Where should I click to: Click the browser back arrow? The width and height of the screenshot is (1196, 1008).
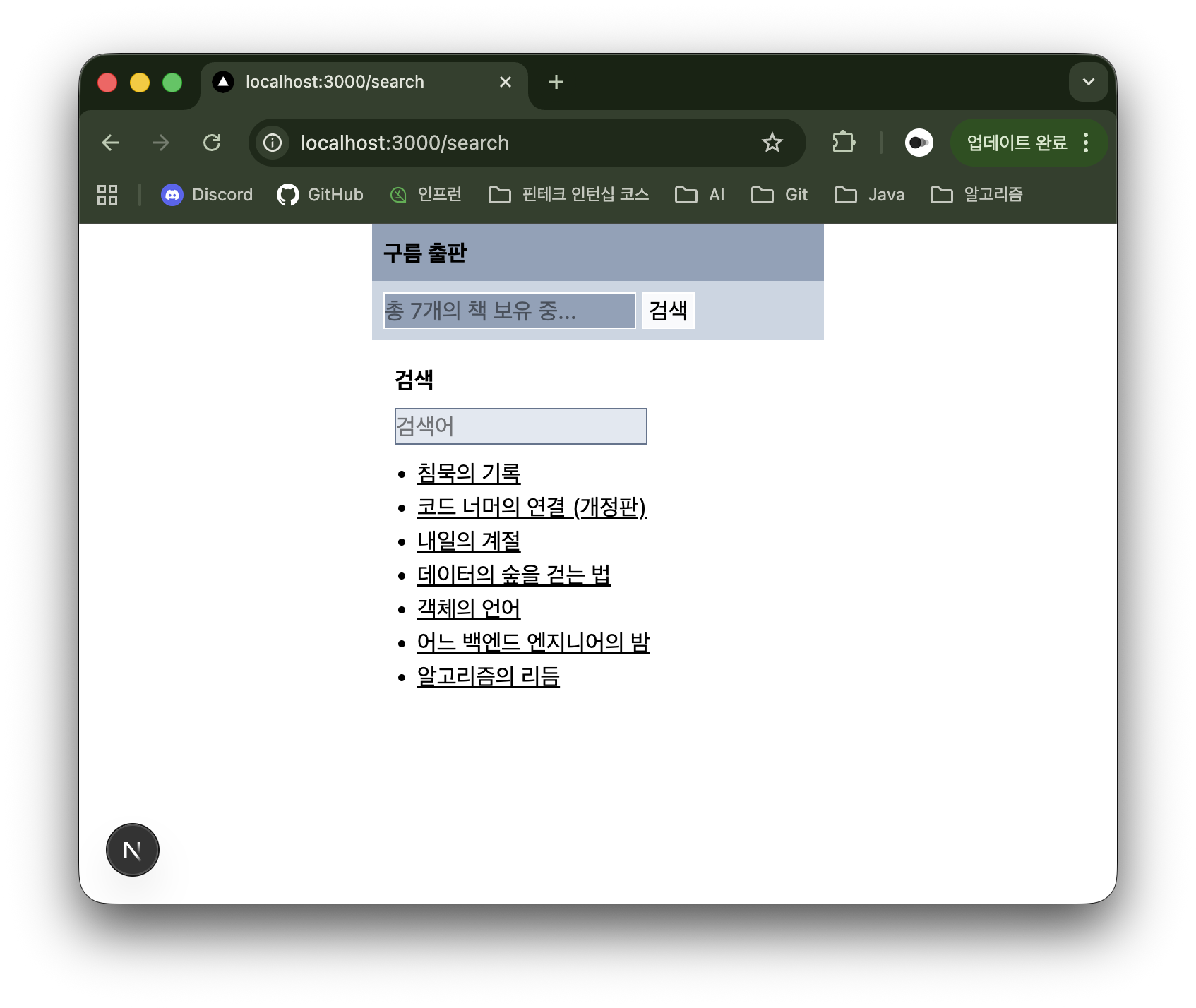[110, 143]
